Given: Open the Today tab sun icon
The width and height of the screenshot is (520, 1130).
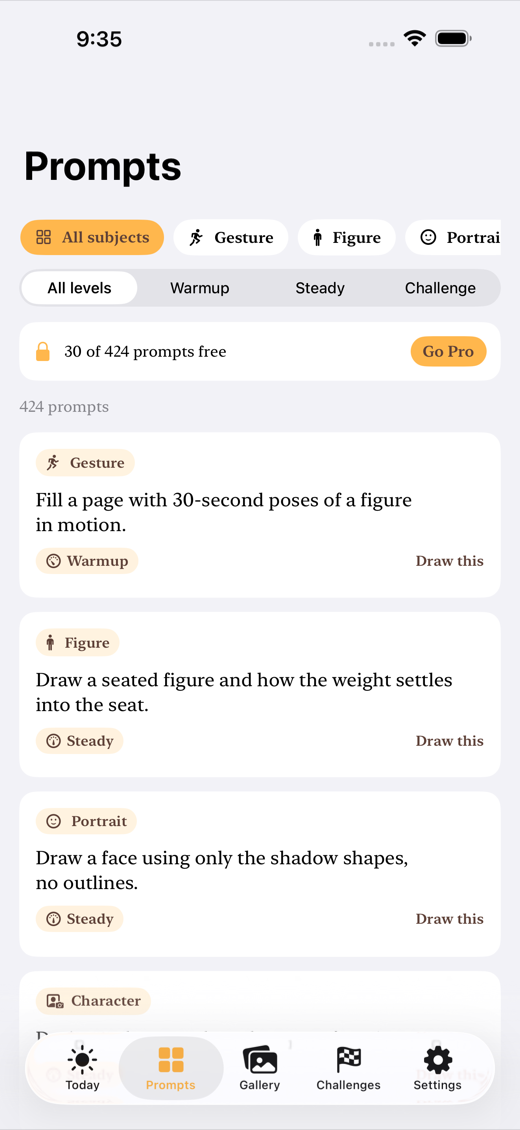Looking at the screenshot, I should point(82,1060).
